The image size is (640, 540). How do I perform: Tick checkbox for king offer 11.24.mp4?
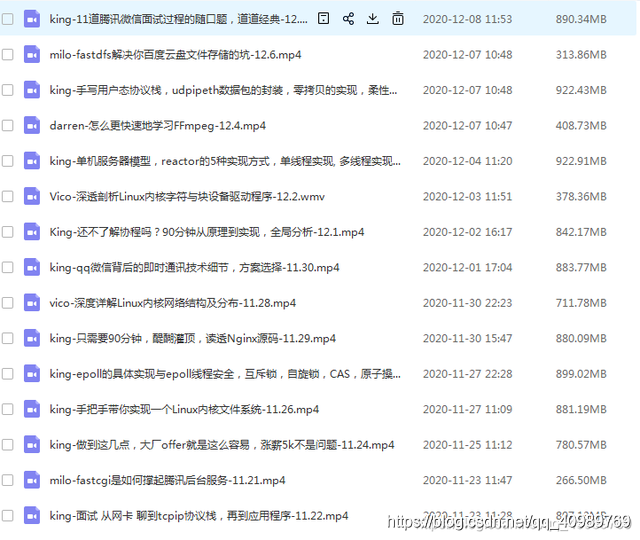(7, 444)
